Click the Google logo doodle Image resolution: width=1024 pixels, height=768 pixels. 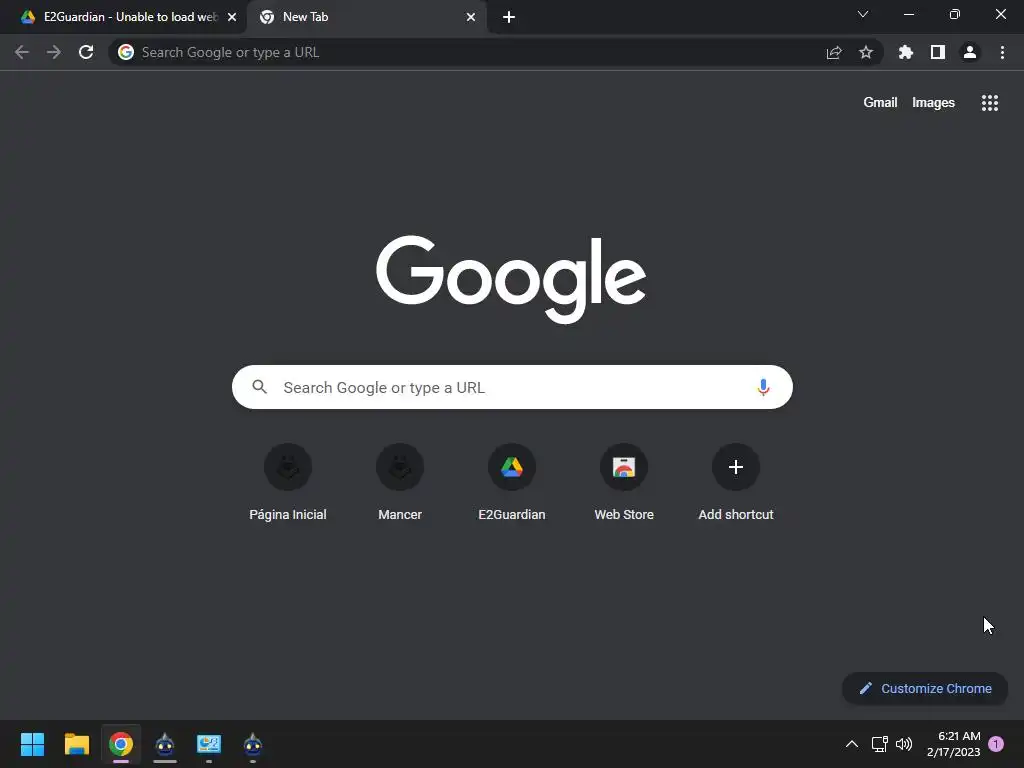[x=511, y=279]
